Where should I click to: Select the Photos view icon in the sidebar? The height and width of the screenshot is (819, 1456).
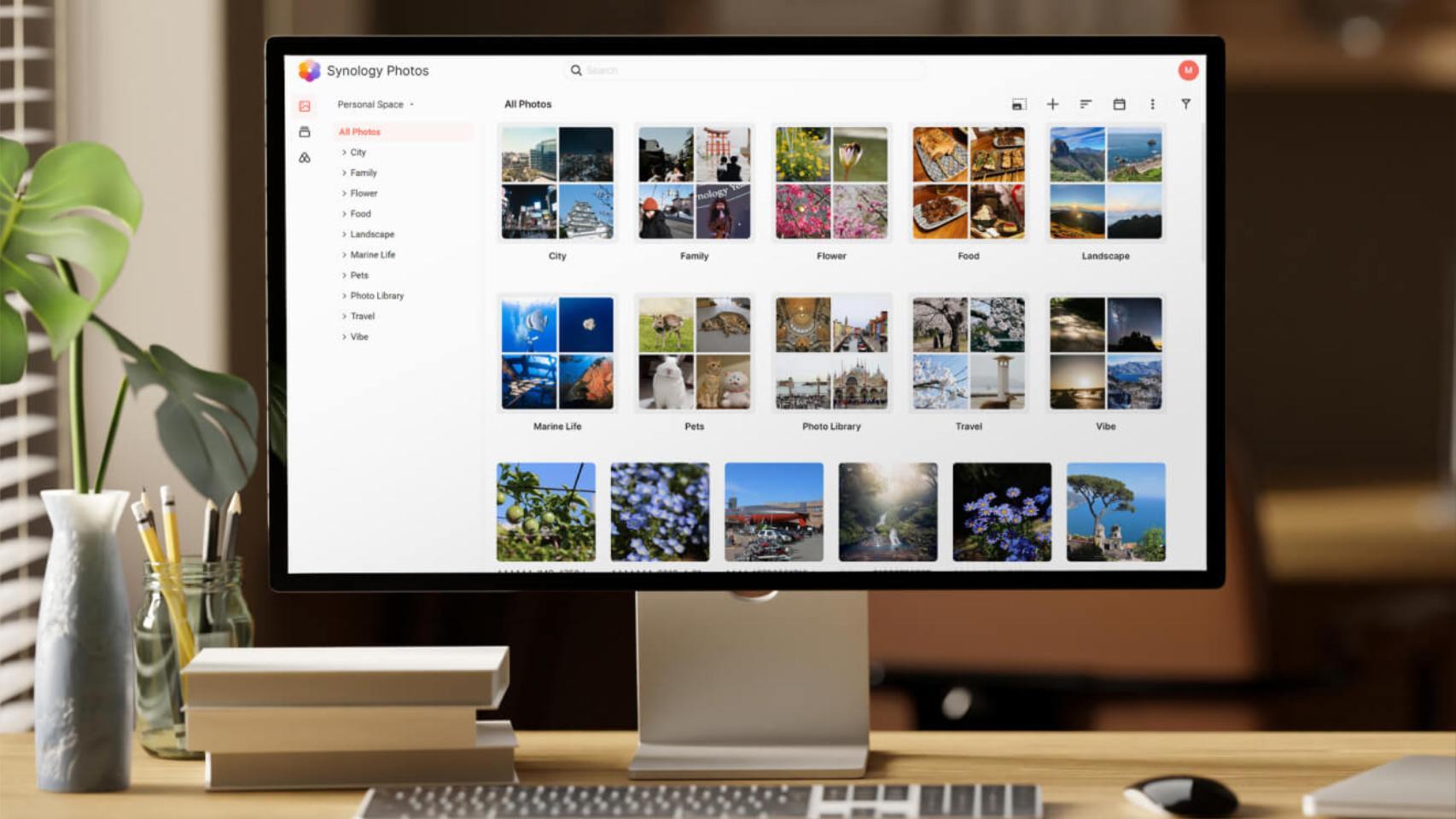[306, 106]
